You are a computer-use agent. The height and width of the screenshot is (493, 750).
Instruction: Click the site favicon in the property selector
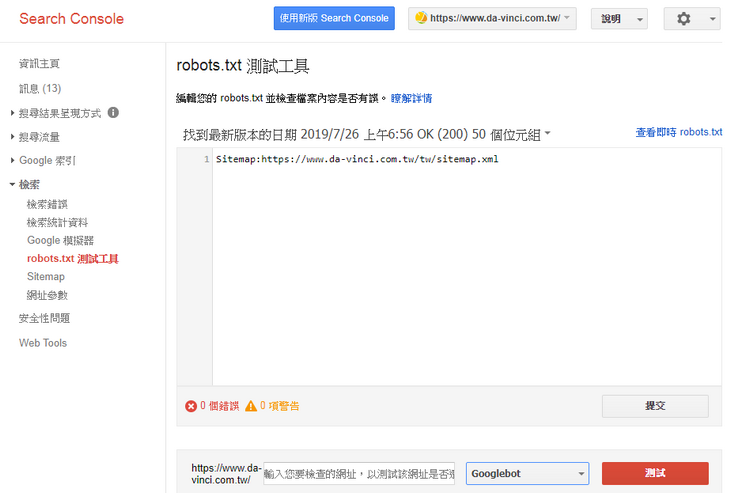pyautogui.click(x=421, y=18)
